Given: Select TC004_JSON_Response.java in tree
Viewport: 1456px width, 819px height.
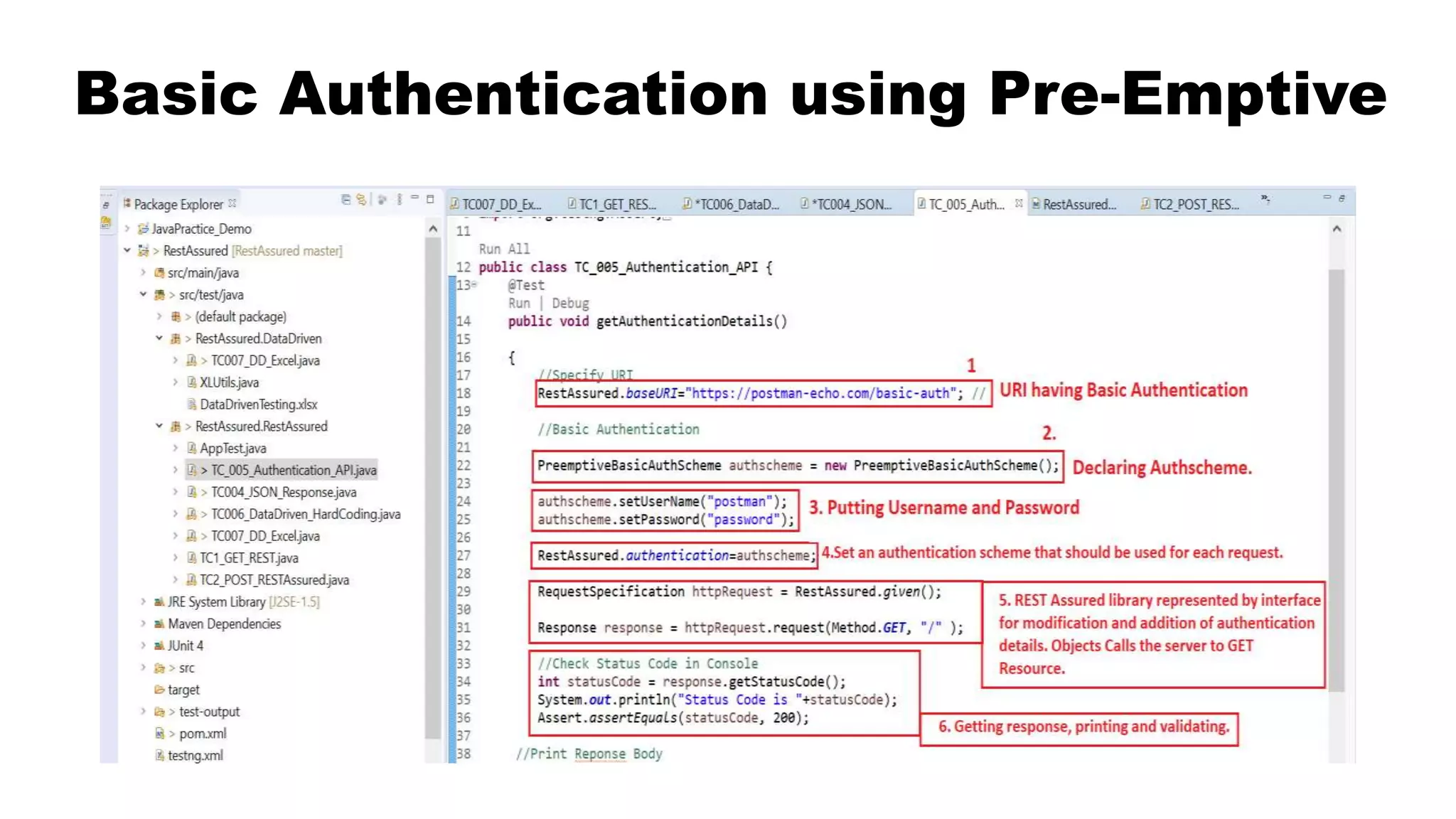Looking at the screenshot, I should click(283, 492).
